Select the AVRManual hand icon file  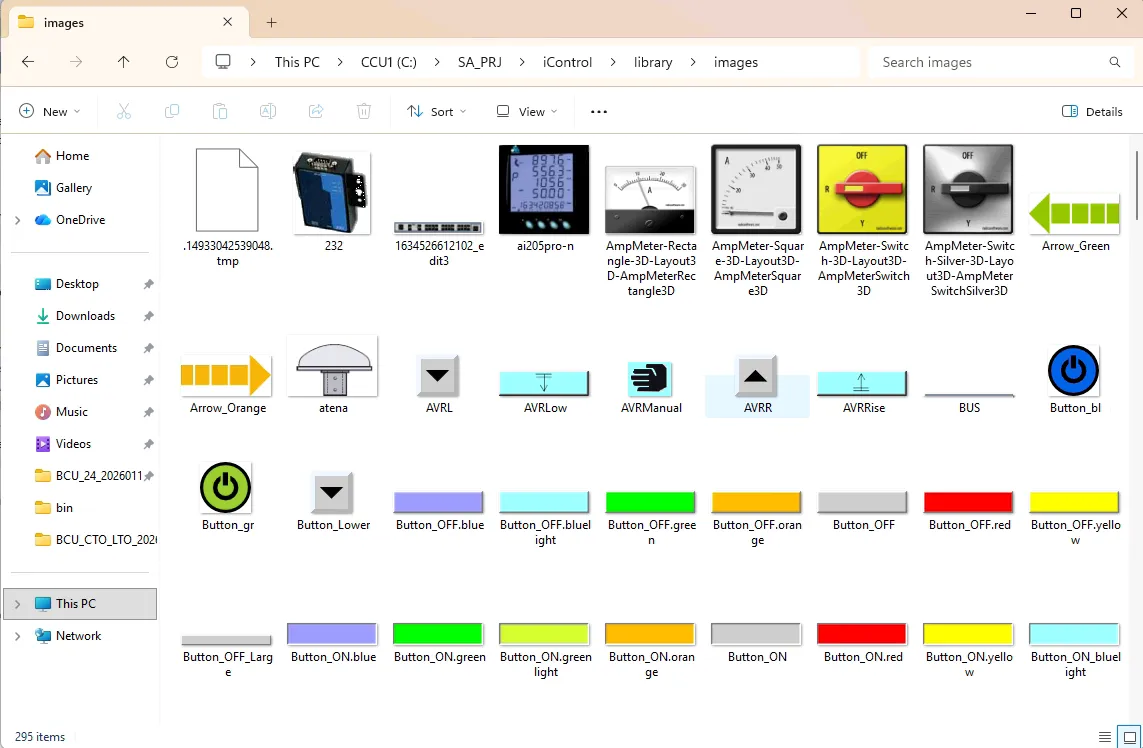tap(651, 388)
